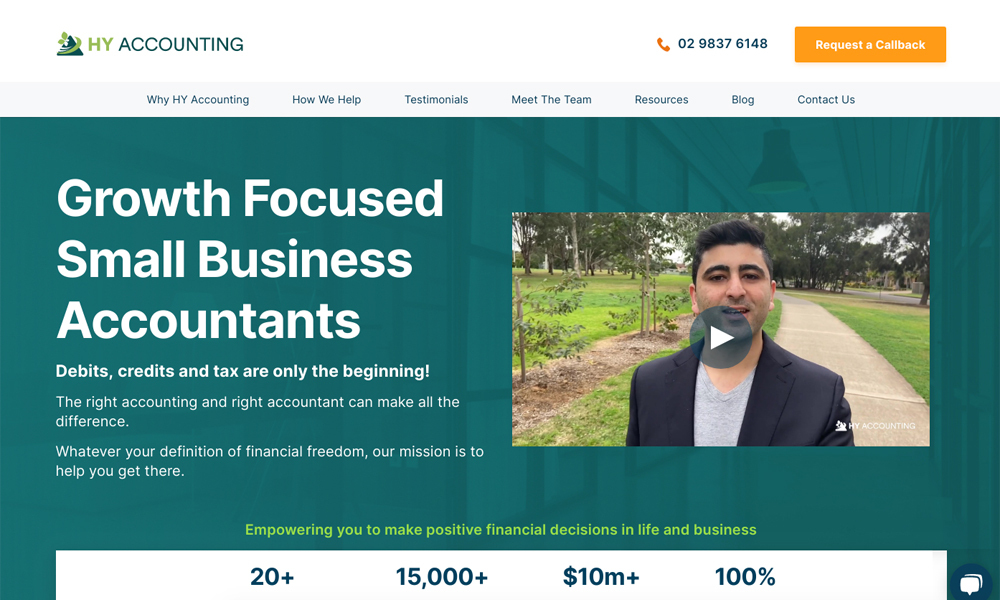Open Why HY Accounting menu item
1000x600 pixels.
(198, 99)
